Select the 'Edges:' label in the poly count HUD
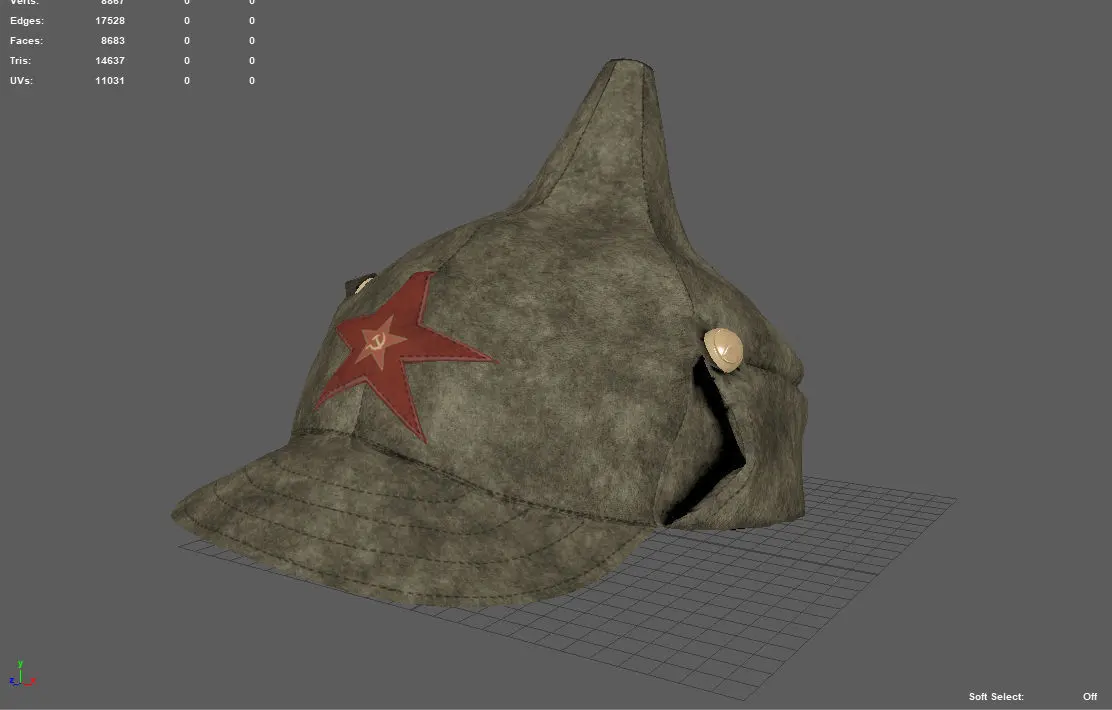The height and width of the screenshot is (710, 1112). [x=27, y=21]
